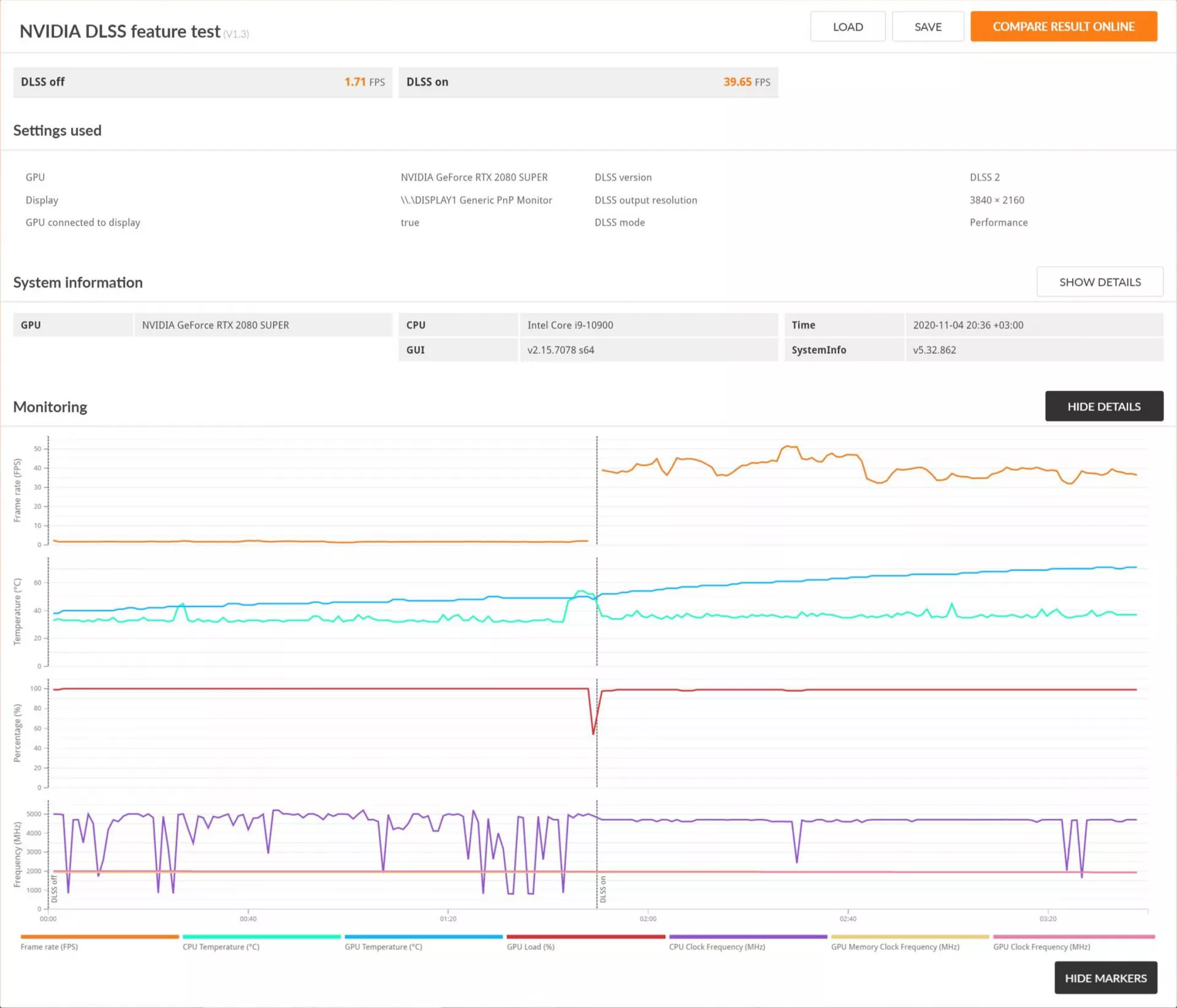
Task: Click the DLSS output resolution label
Action: [646, 200]
